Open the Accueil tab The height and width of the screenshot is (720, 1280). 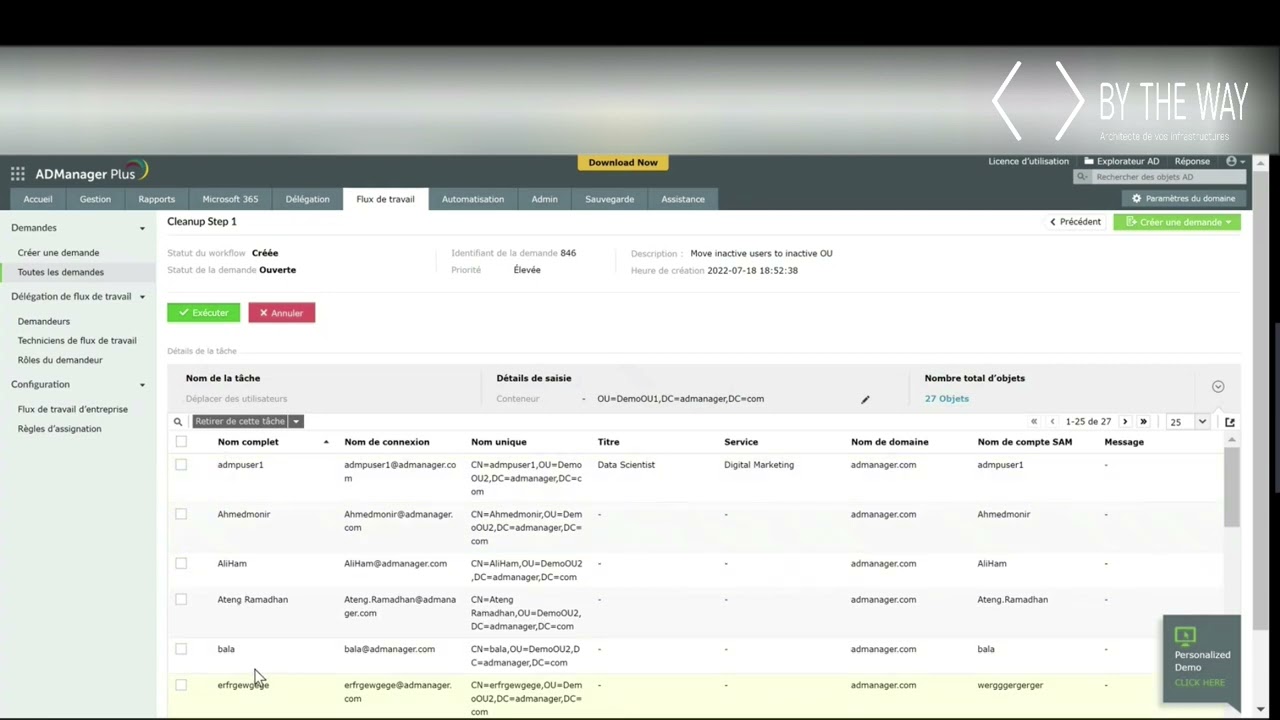pos(38,199)
